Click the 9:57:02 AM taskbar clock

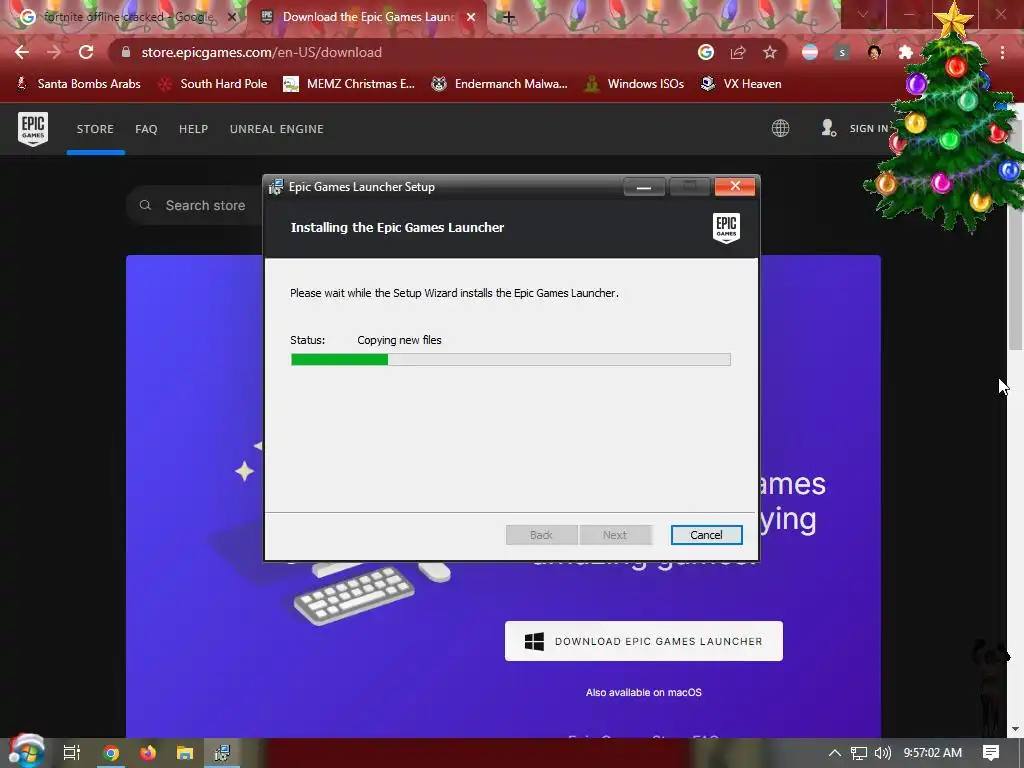pos(933,753)
